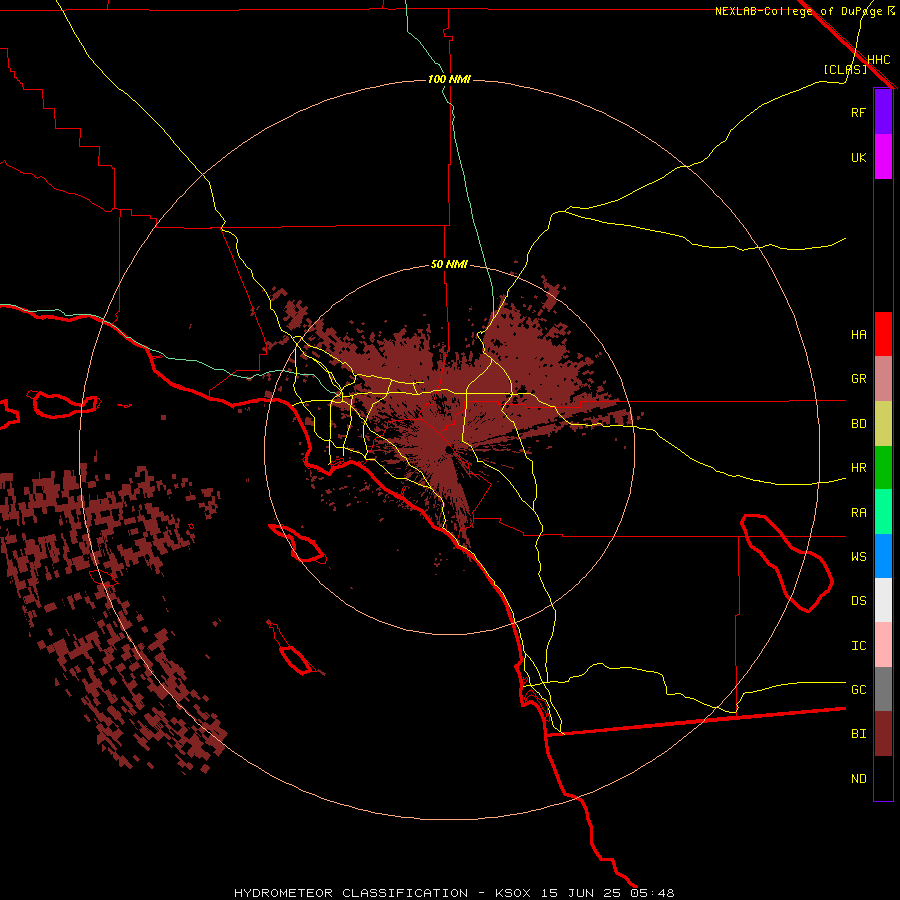The height and width of the screenshot is (900, 900).
Task: Click the UK magenta legend swatch
Action: (x=883, y=157)
